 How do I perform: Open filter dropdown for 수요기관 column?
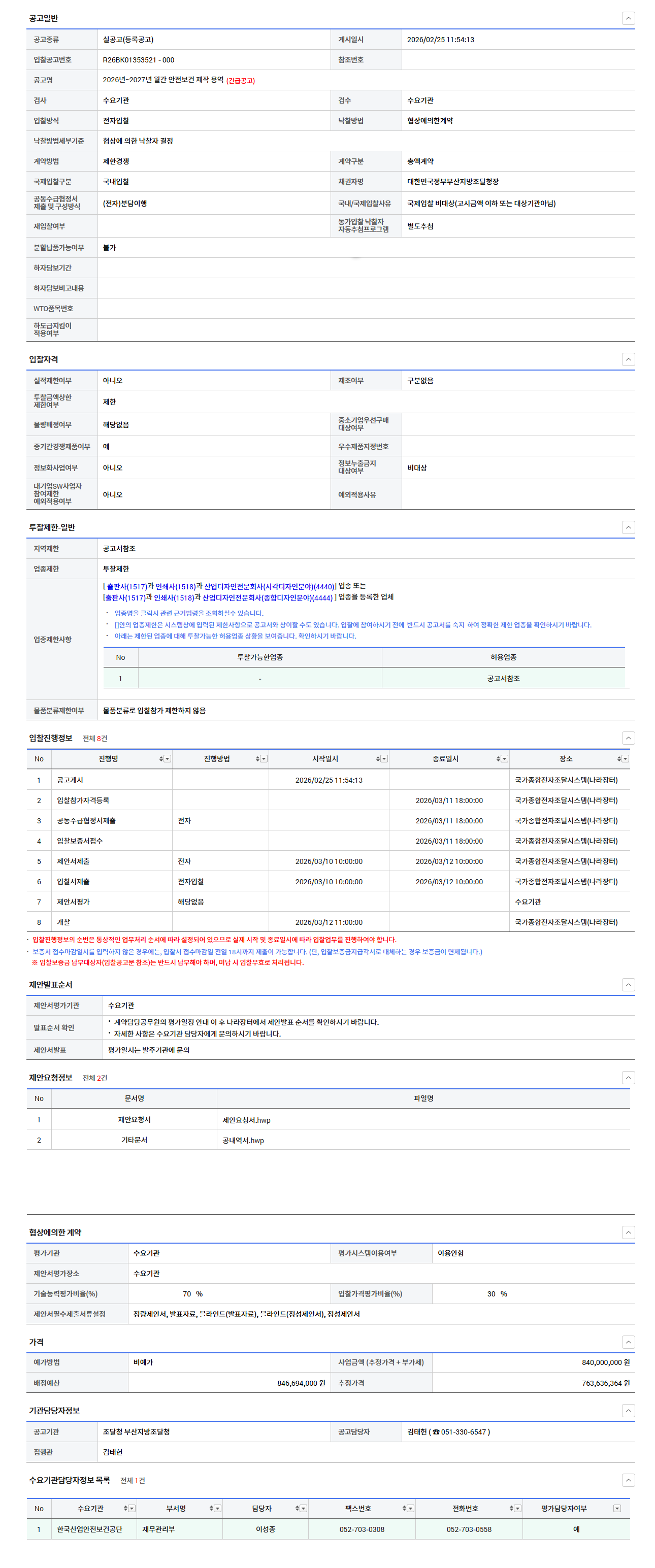coord(132,1508)
